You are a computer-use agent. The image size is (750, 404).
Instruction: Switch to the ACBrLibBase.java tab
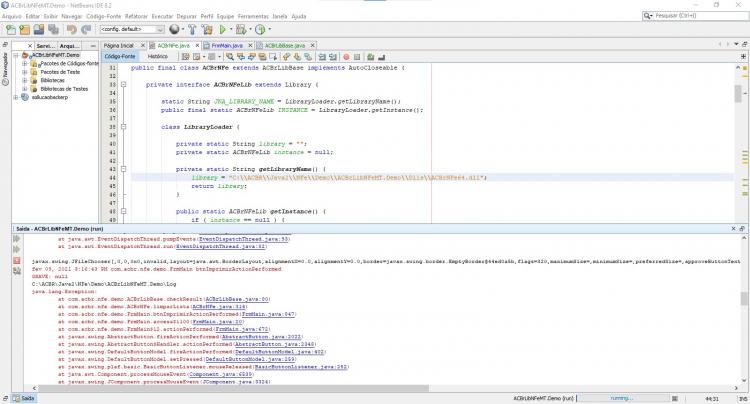(x=285, y=45)
